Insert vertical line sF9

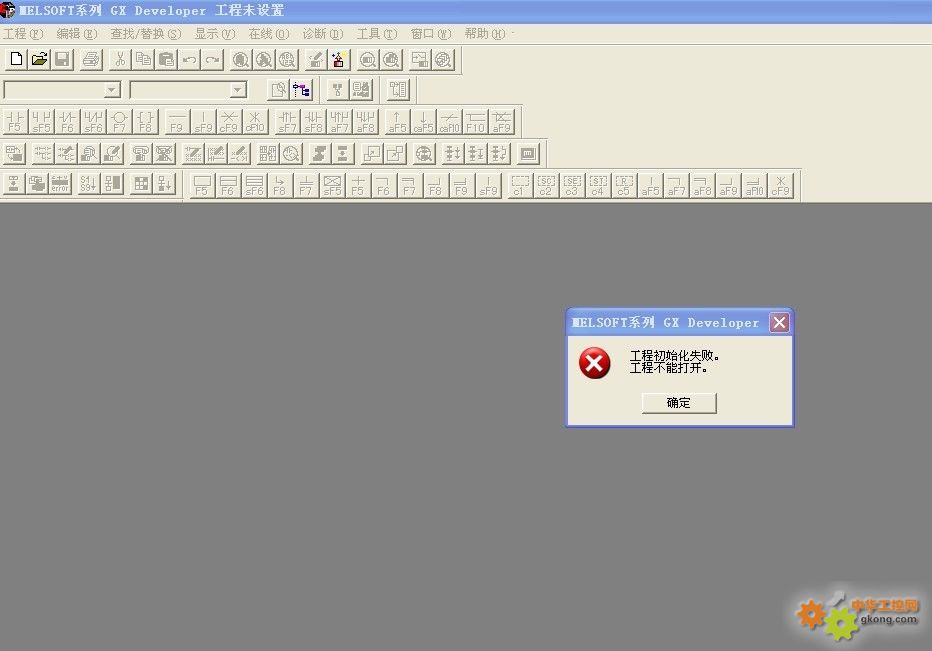point(203,122)
